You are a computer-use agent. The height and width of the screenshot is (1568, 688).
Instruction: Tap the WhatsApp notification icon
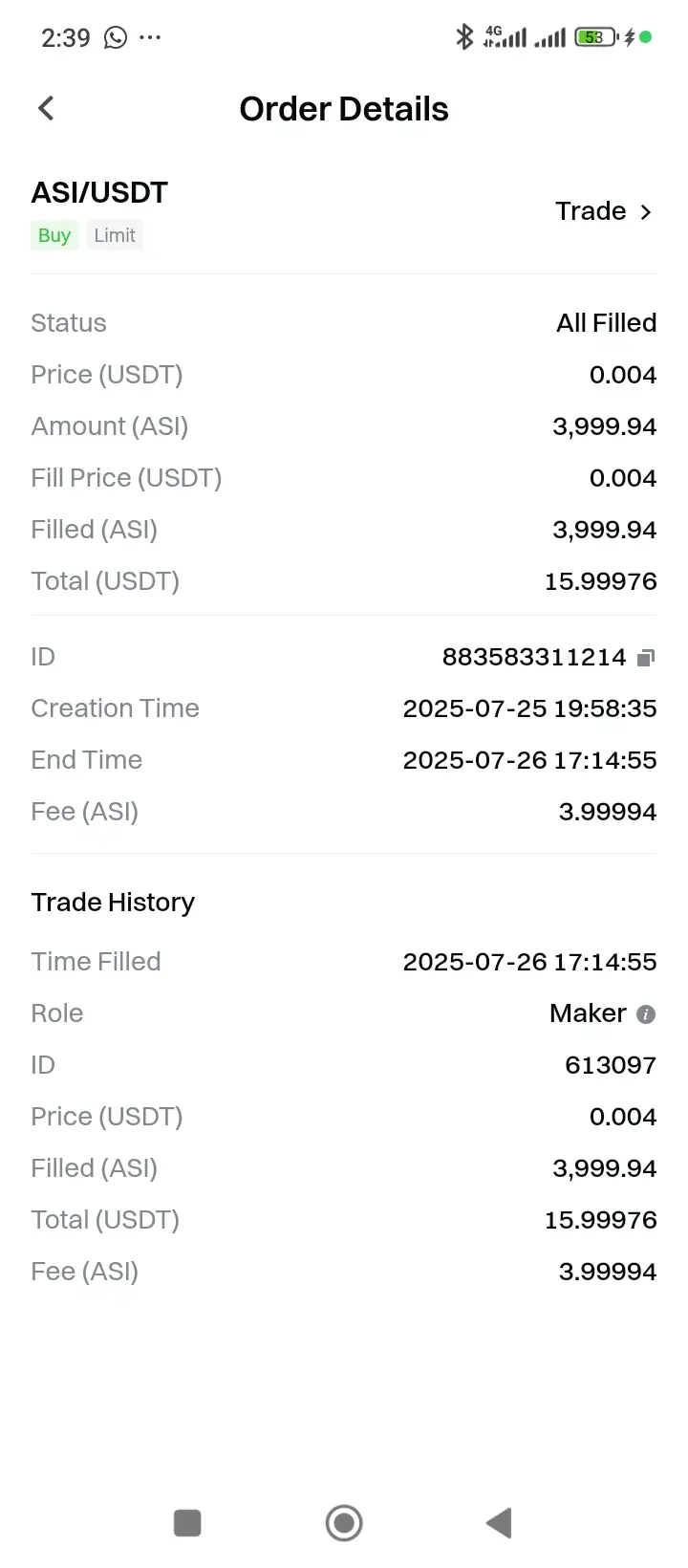(x=116, y=37)
